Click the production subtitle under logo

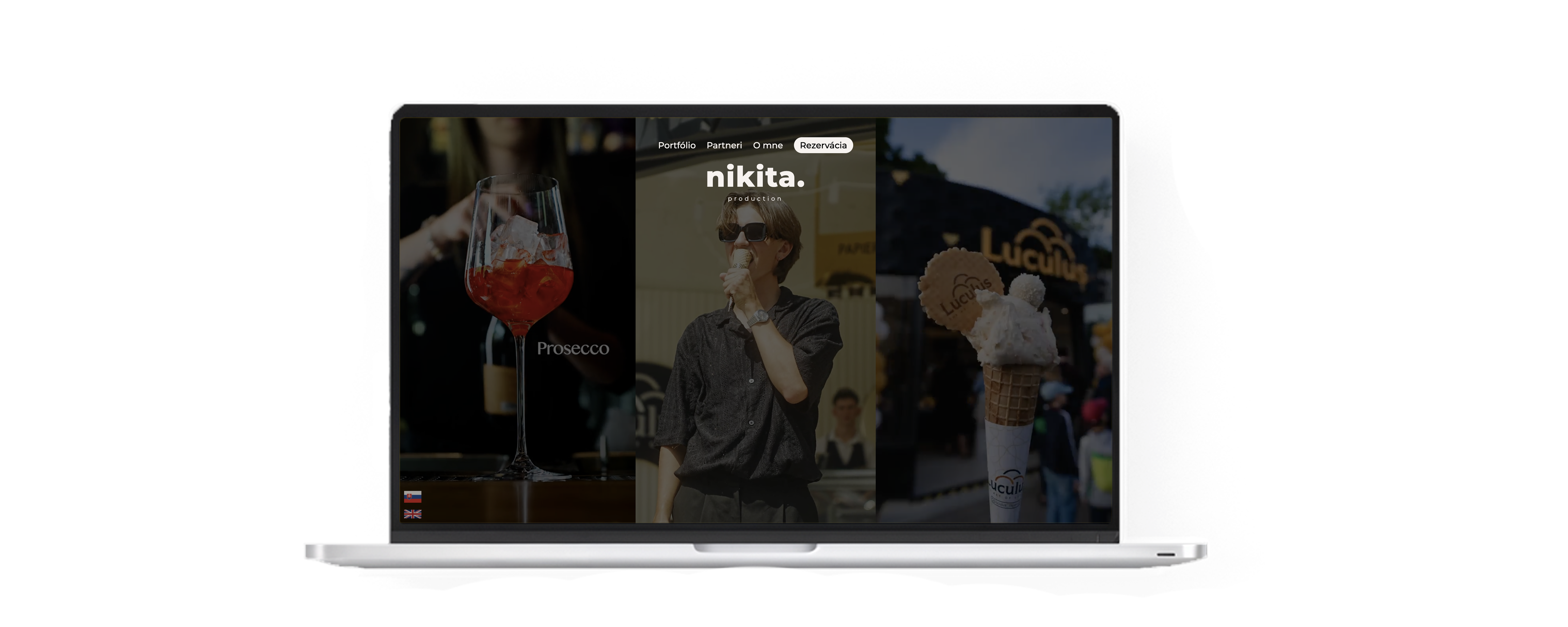[x=755, y=199]
